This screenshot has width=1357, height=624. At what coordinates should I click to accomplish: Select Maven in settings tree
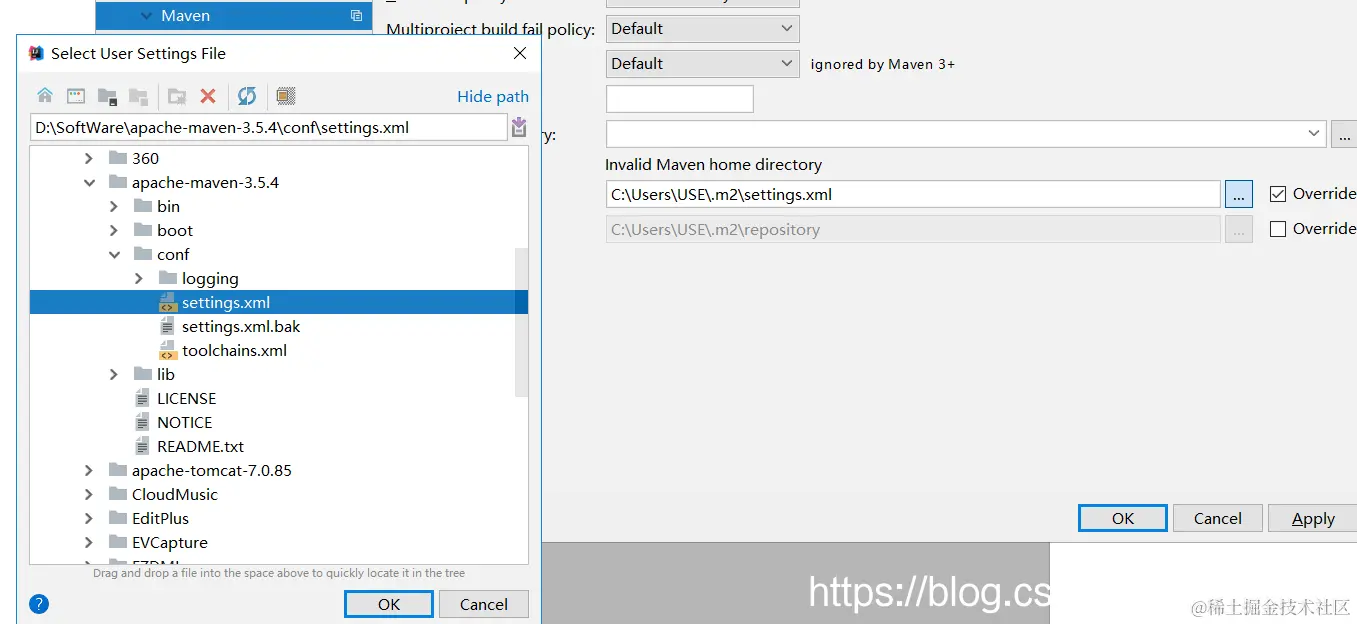185,16
